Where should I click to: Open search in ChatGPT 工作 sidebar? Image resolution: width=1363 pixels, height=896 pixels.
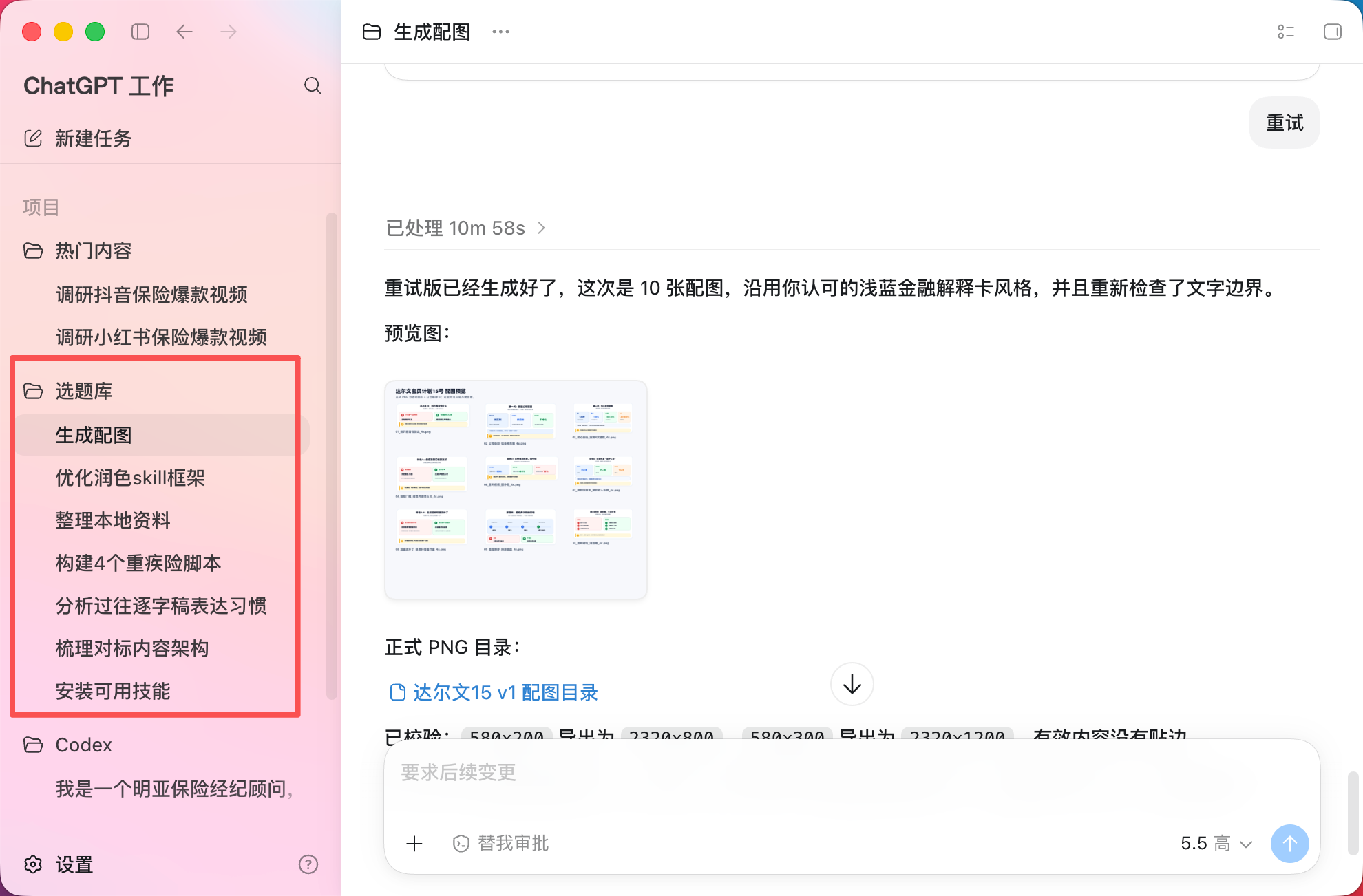[313, 85]
